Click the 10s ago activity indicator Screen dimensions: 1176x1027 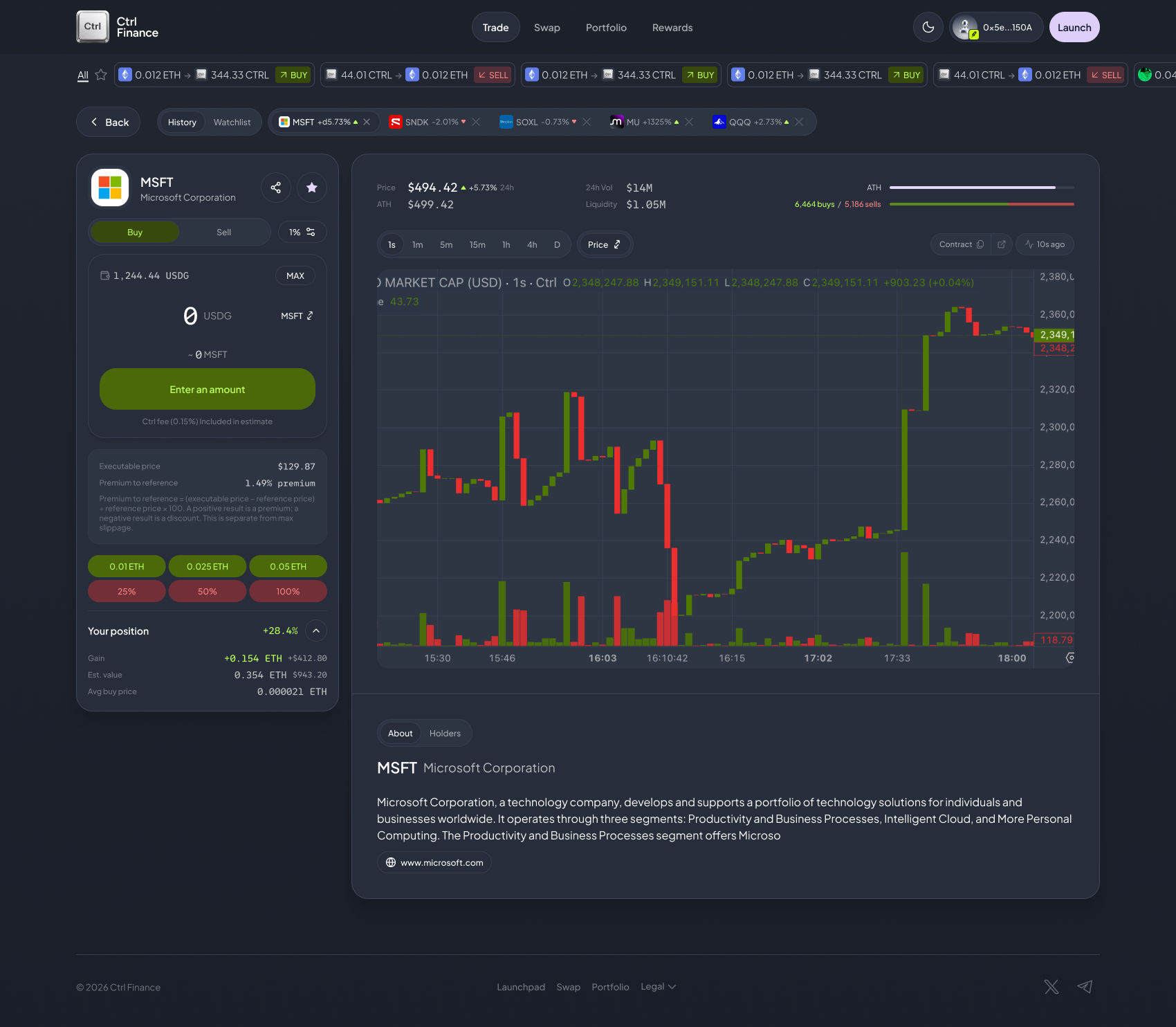click(1045, 244)
